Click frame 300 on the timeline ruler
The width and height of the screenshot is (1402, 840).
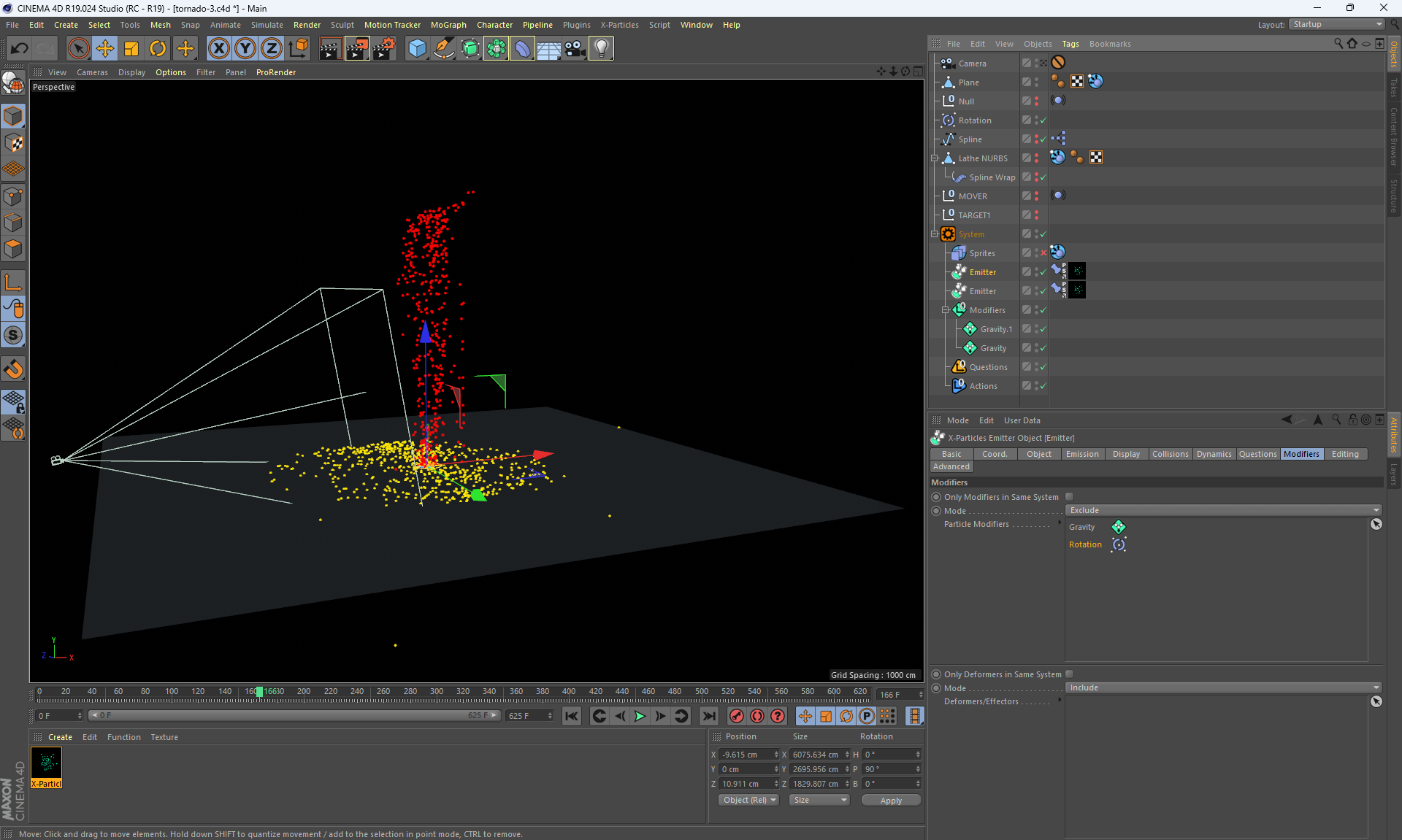[x=437, y=692]
